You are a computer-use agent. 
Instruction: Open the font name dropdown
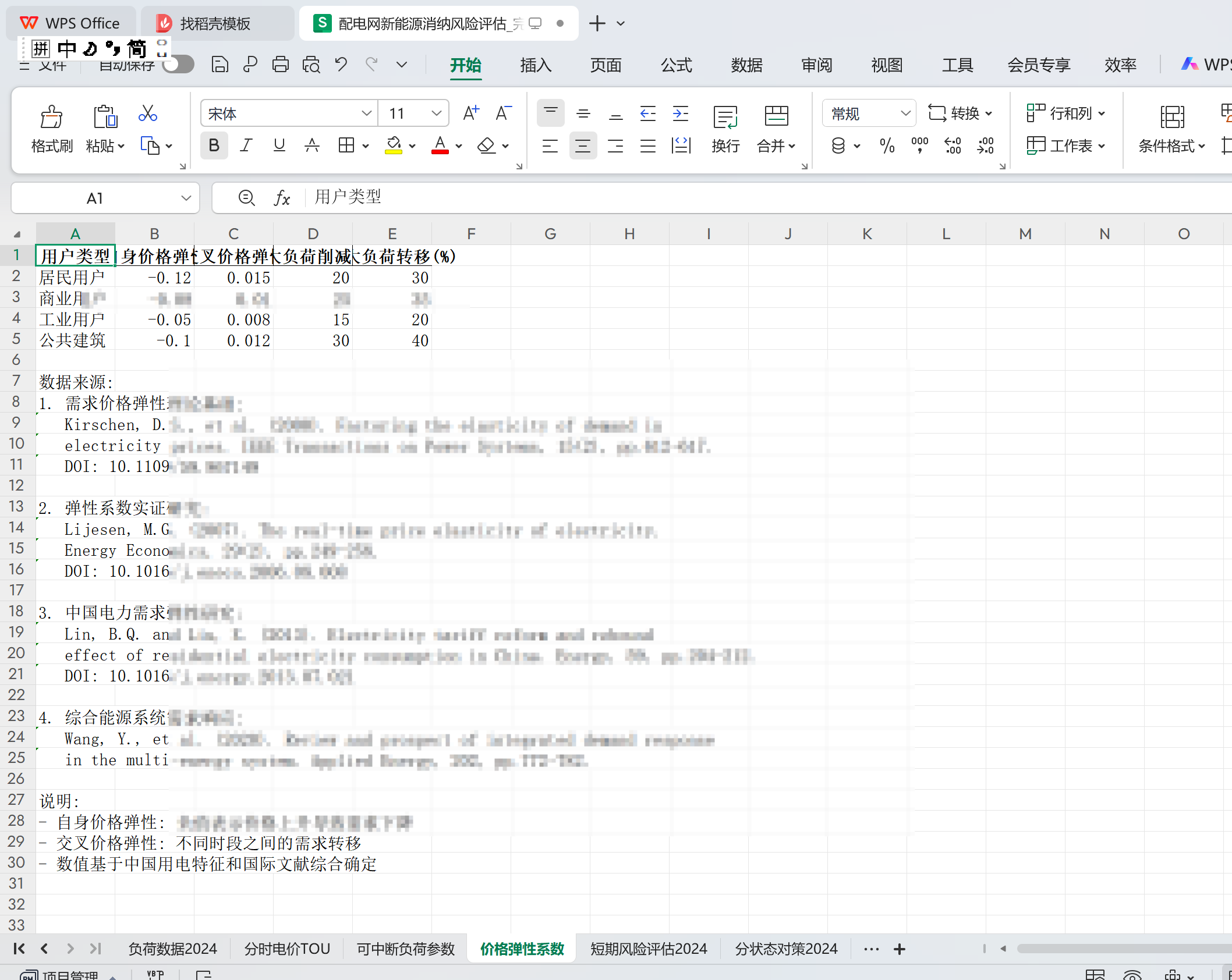pos(366,113)
